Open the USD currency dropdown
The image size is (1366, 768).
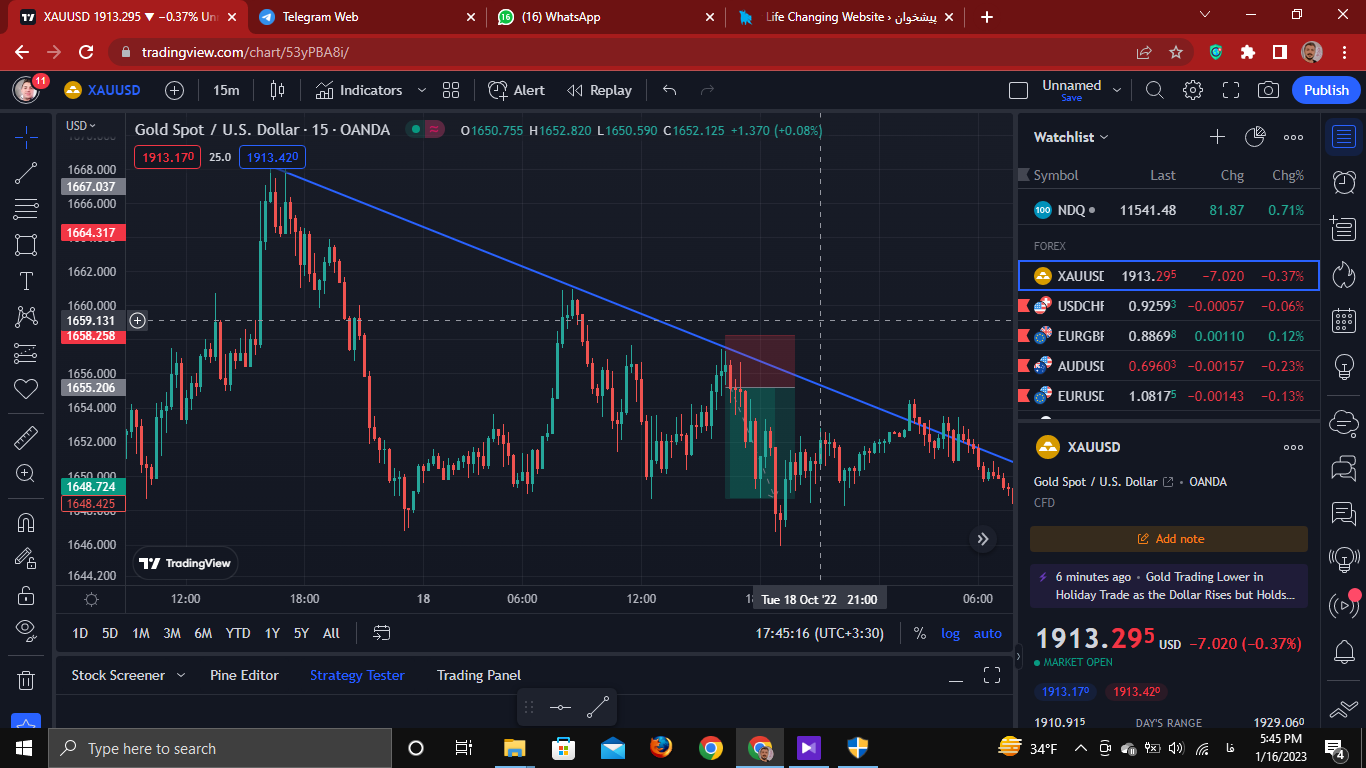80,126
